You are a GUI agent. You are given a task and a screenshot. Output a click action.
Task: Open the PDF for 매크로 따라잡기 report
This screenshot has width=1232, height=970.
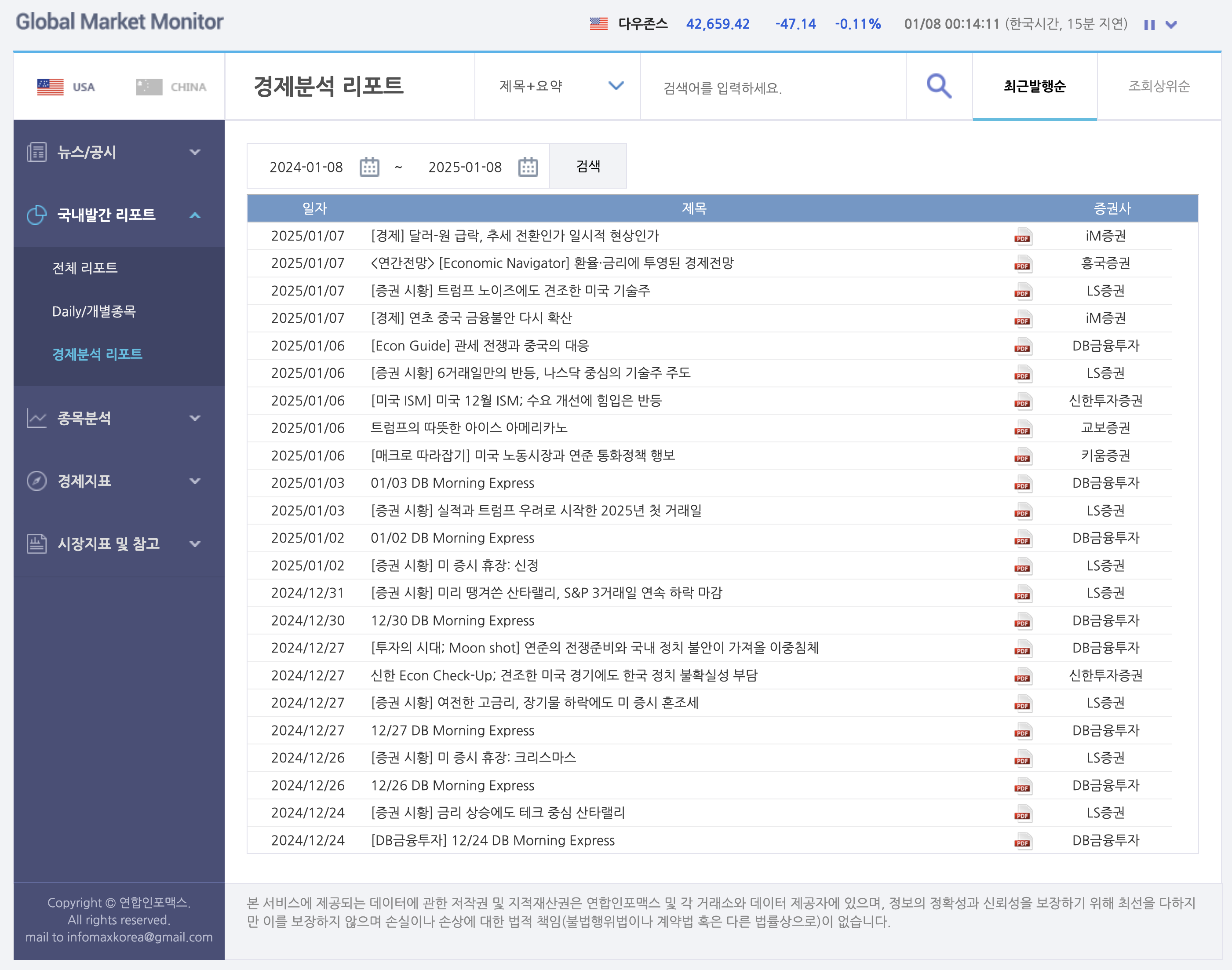click(1023, 456)
